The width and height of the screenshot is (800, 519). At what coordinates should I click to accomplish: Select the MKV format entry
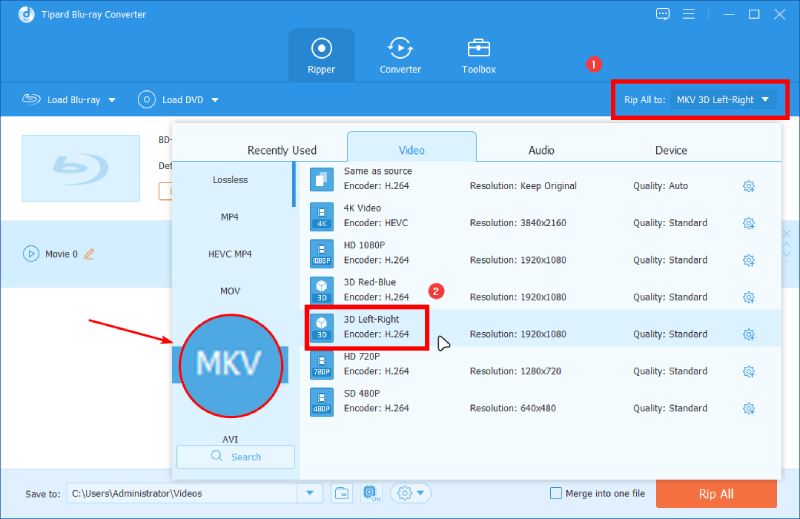click(x=230, y=364)
